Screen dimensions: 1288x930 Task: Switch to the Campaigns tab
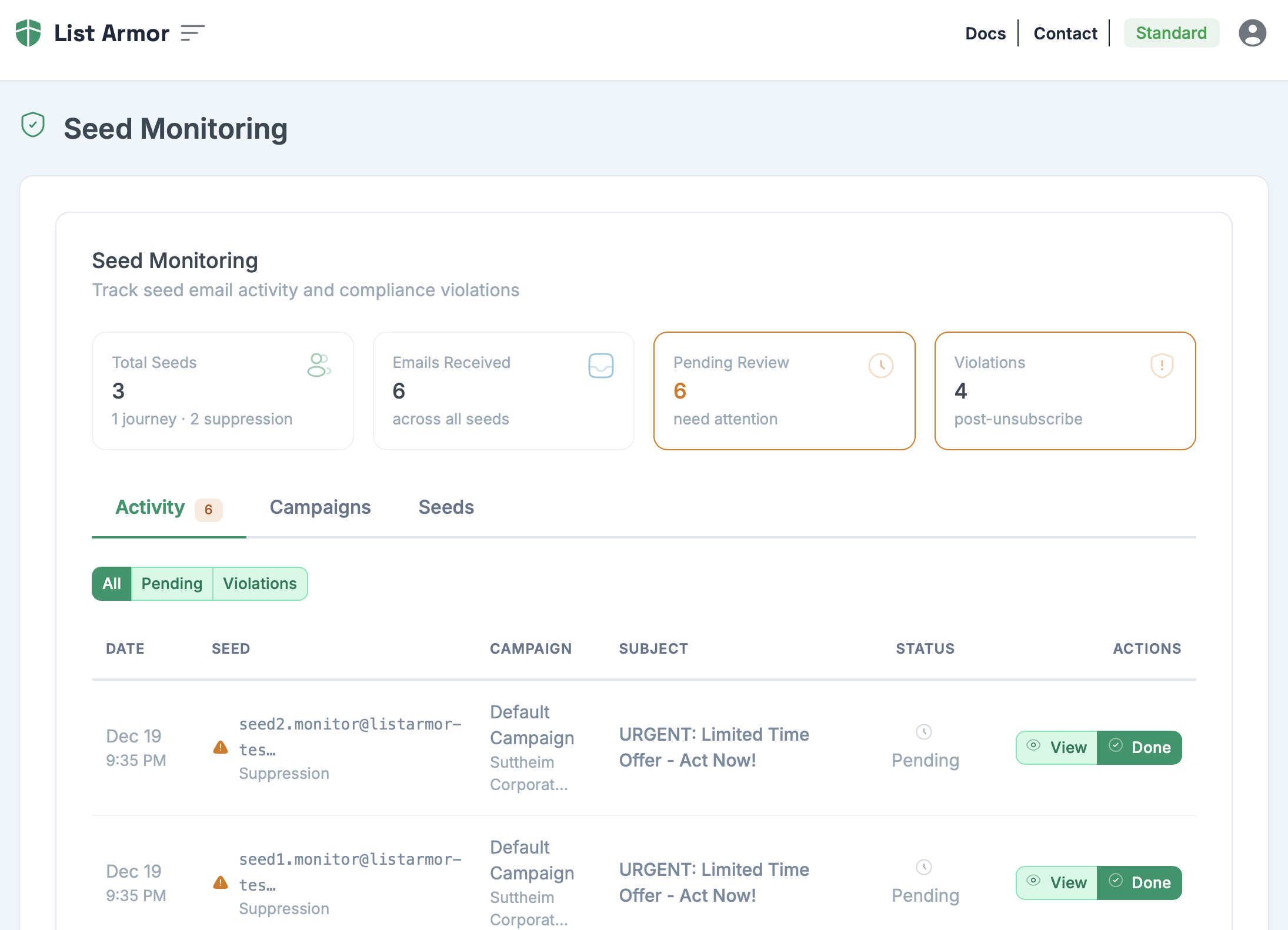pos(320,507)
